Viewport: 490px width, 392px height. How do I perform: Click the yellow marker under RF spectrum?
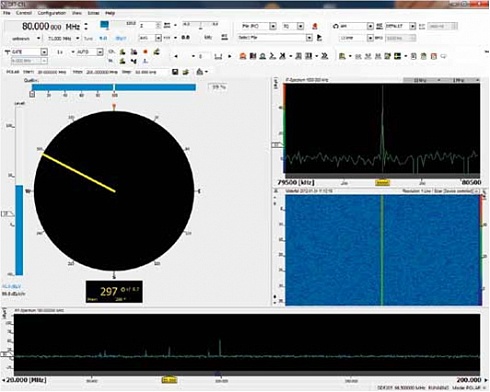pyautogui.click(x=169, y=380)
